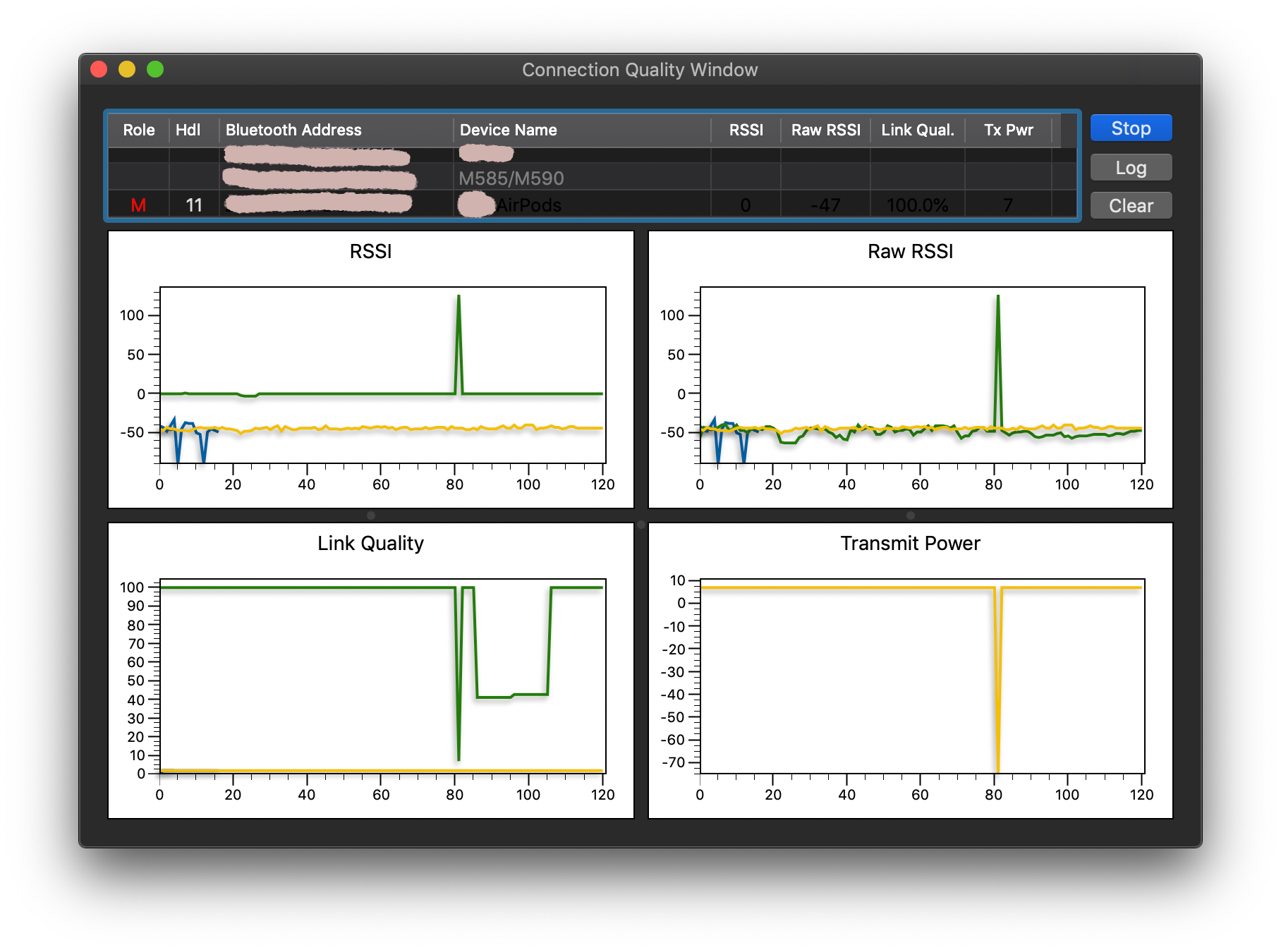Click the Device Name column header
This screenshot has height=952, width=1281.
508,130
